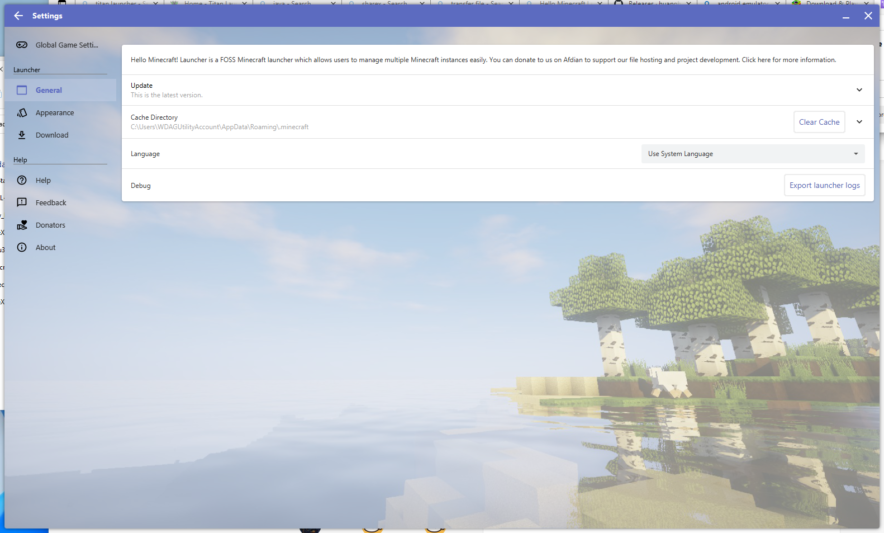Click the Feedback speech bubble icon
Screen dimensions: 884x533
pyautogui.click(x=22, y=203)
